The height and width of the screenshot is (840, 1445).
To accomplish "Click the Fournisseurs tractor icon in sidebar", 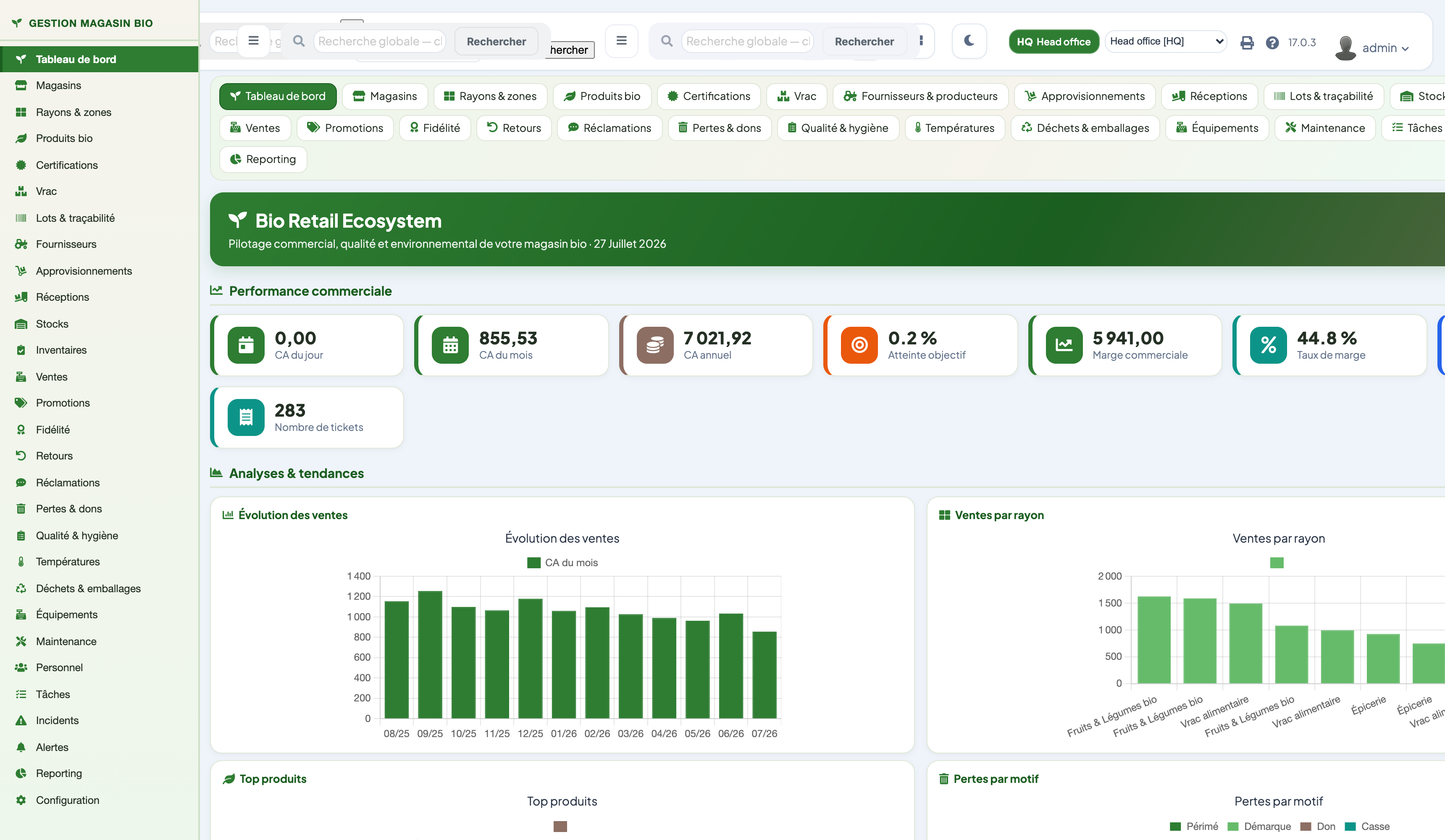I will coord(20,244).
